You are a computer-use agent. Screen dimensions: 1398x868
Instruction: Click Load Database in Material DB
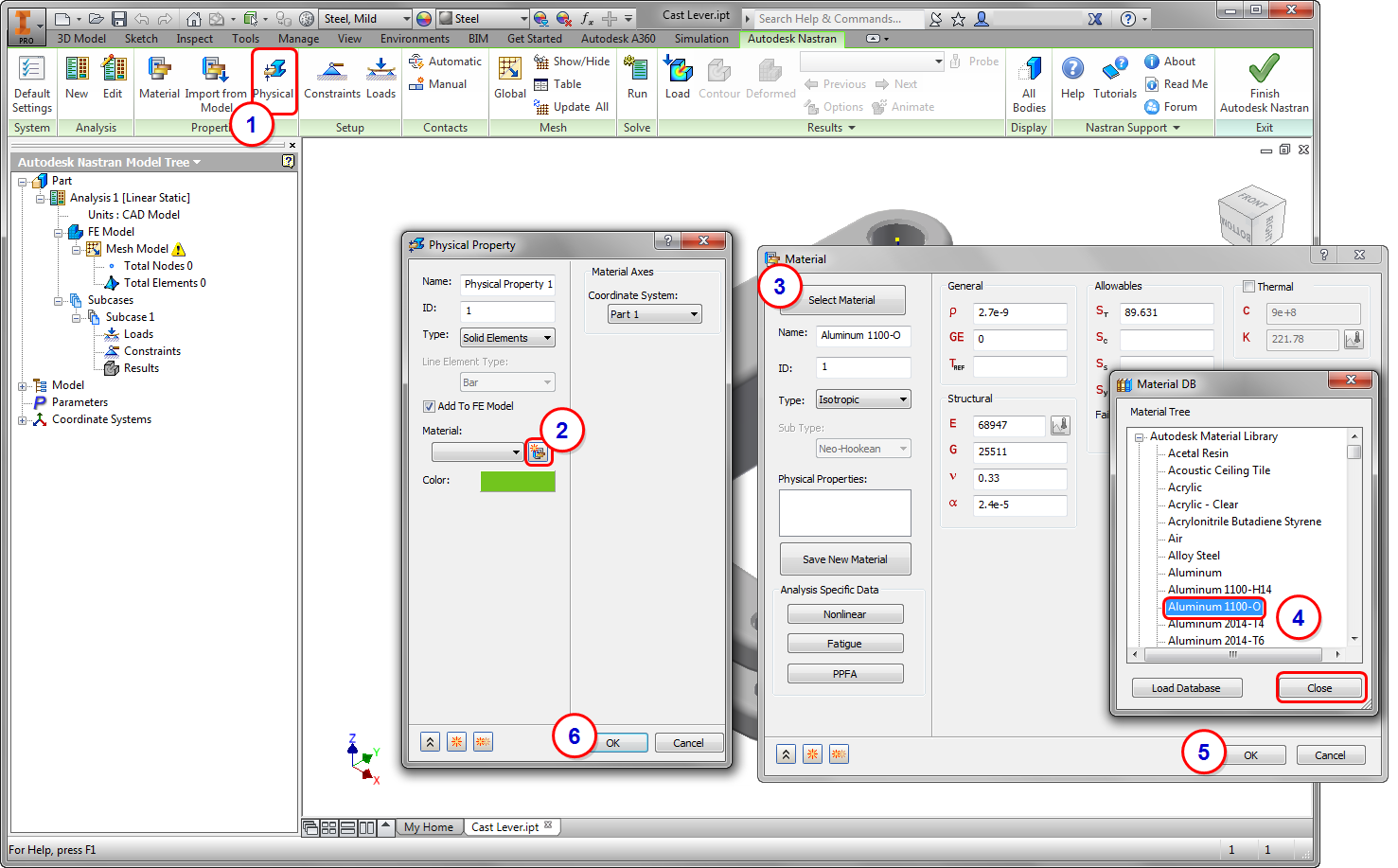click(1186, 688)
